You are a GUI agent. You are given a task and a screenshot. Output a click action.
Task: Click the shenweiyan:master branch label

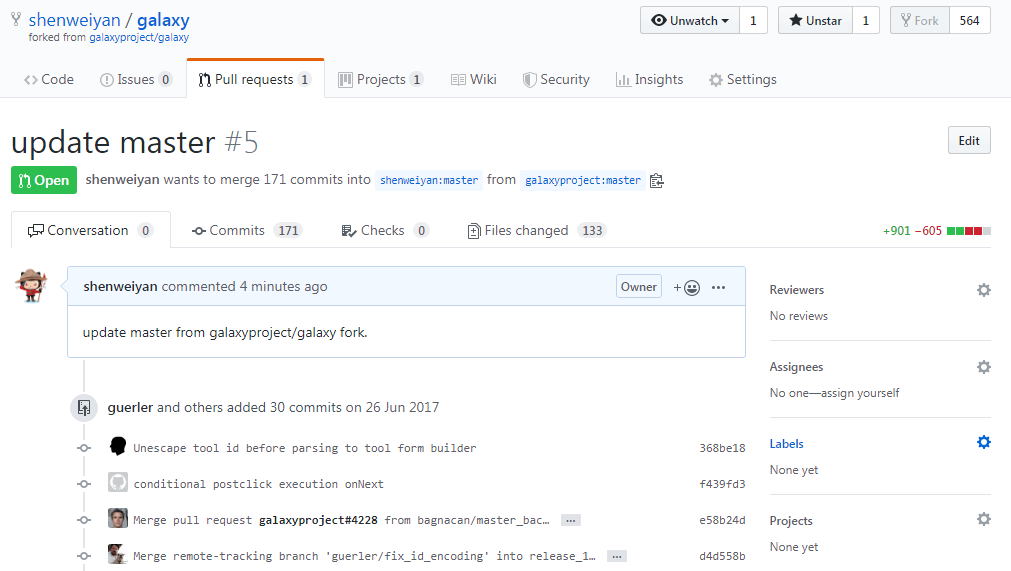(x=429, y=180)
